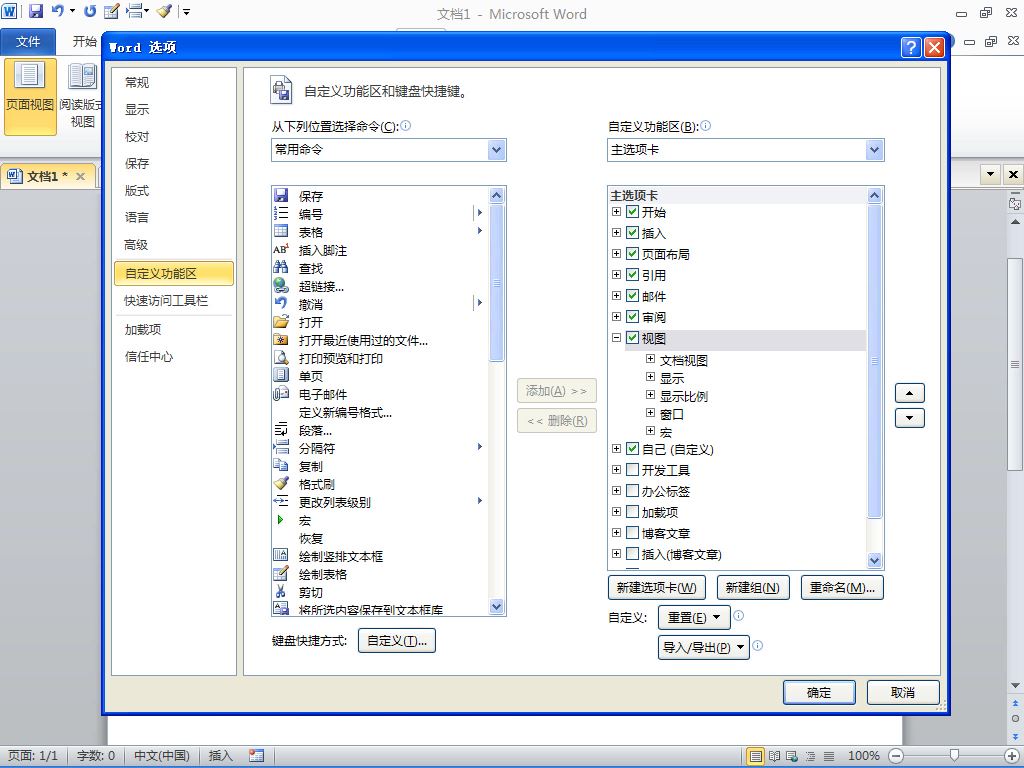Select the Format Painter (格式刷) icon
The width and height of the screenshot is (1024, 768).
coord(281,483)
